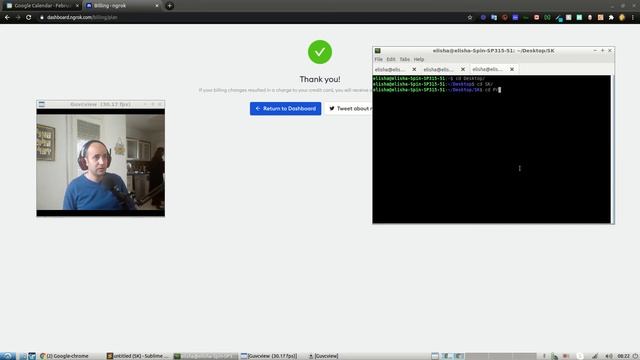Bookmark this page with the star icon
The width and height of the screenshot is (640, 360).
coord(470,18)
